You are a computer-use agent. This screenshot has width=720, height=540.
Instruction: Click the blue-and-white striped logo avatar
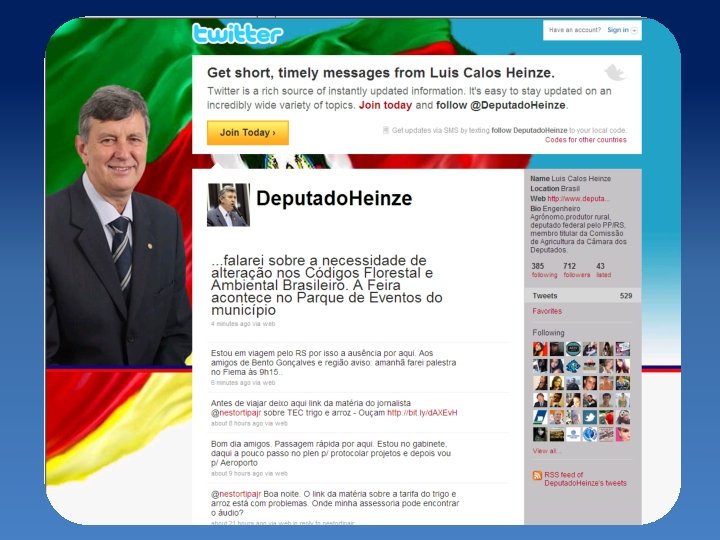pyautogui.click(x=540, y=417)
